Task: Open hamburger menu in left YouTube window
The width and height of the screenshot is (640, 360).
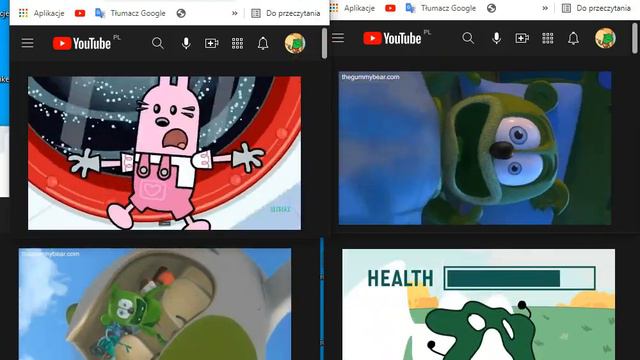Action: click(x=27, y=43)
